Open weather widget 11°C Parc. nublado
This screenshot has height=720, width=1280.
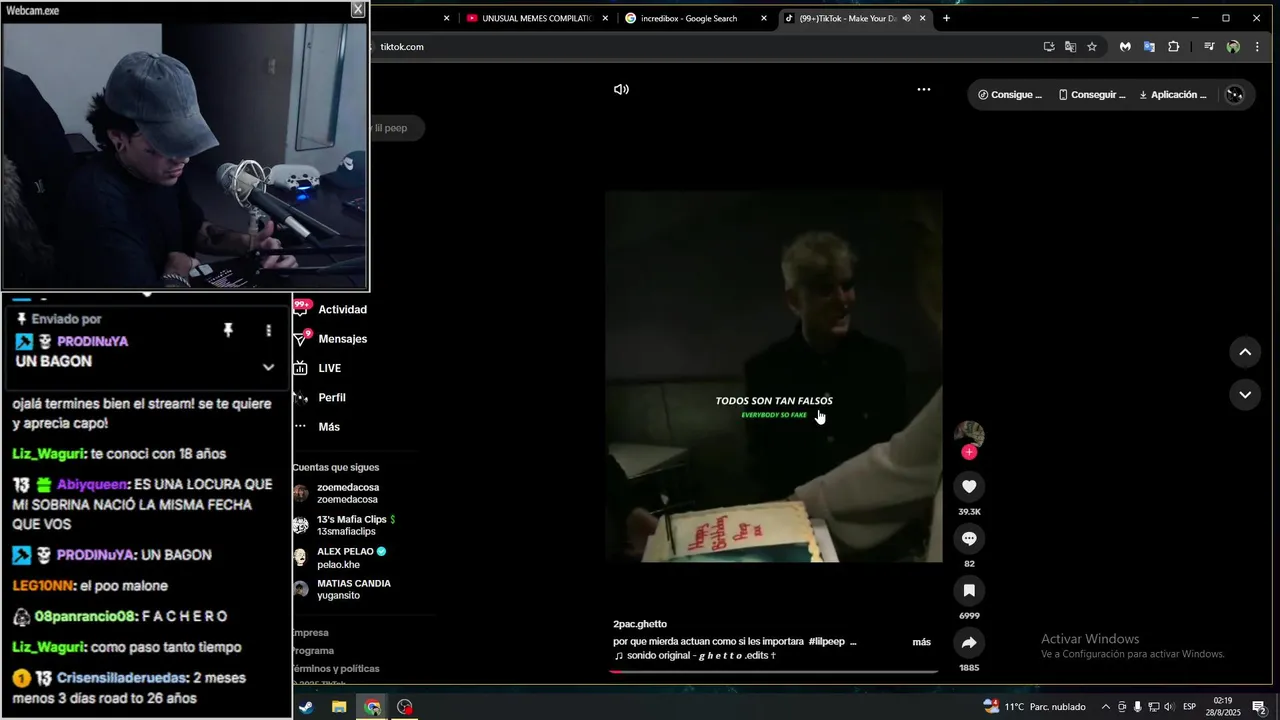coord(1035,707)
